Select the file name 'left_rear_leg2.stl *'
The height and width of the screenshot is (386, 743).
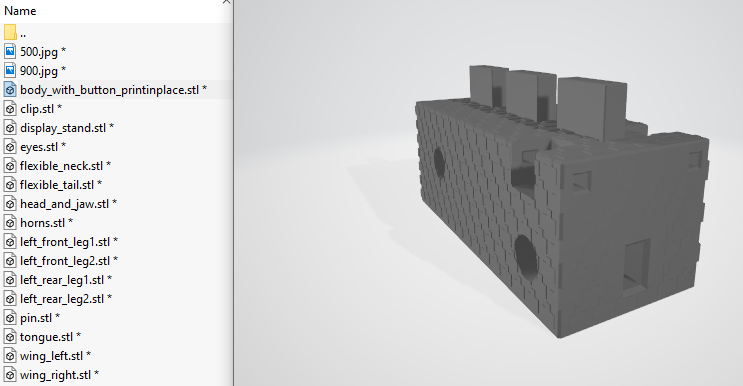point(66,298)
